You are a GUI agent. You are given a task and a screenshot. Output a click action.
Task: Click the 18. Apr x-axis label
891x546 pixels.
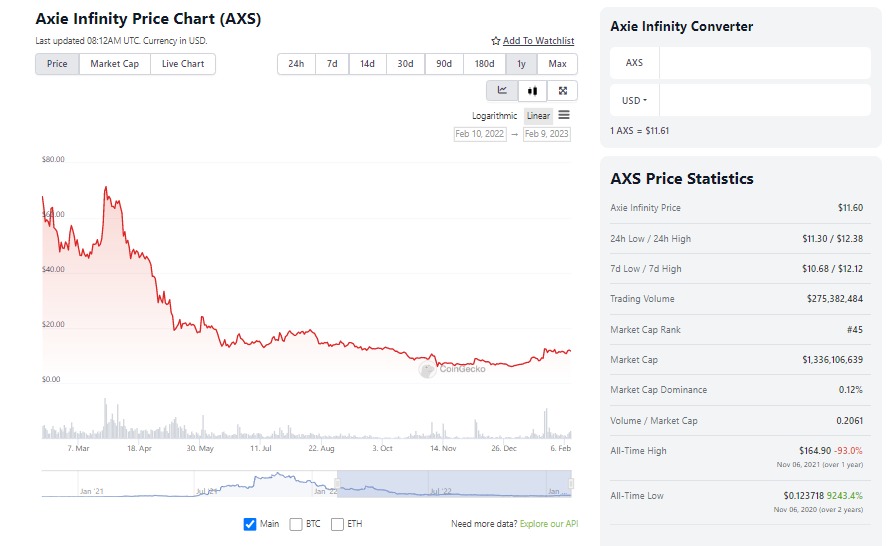(x=139, y=448)
